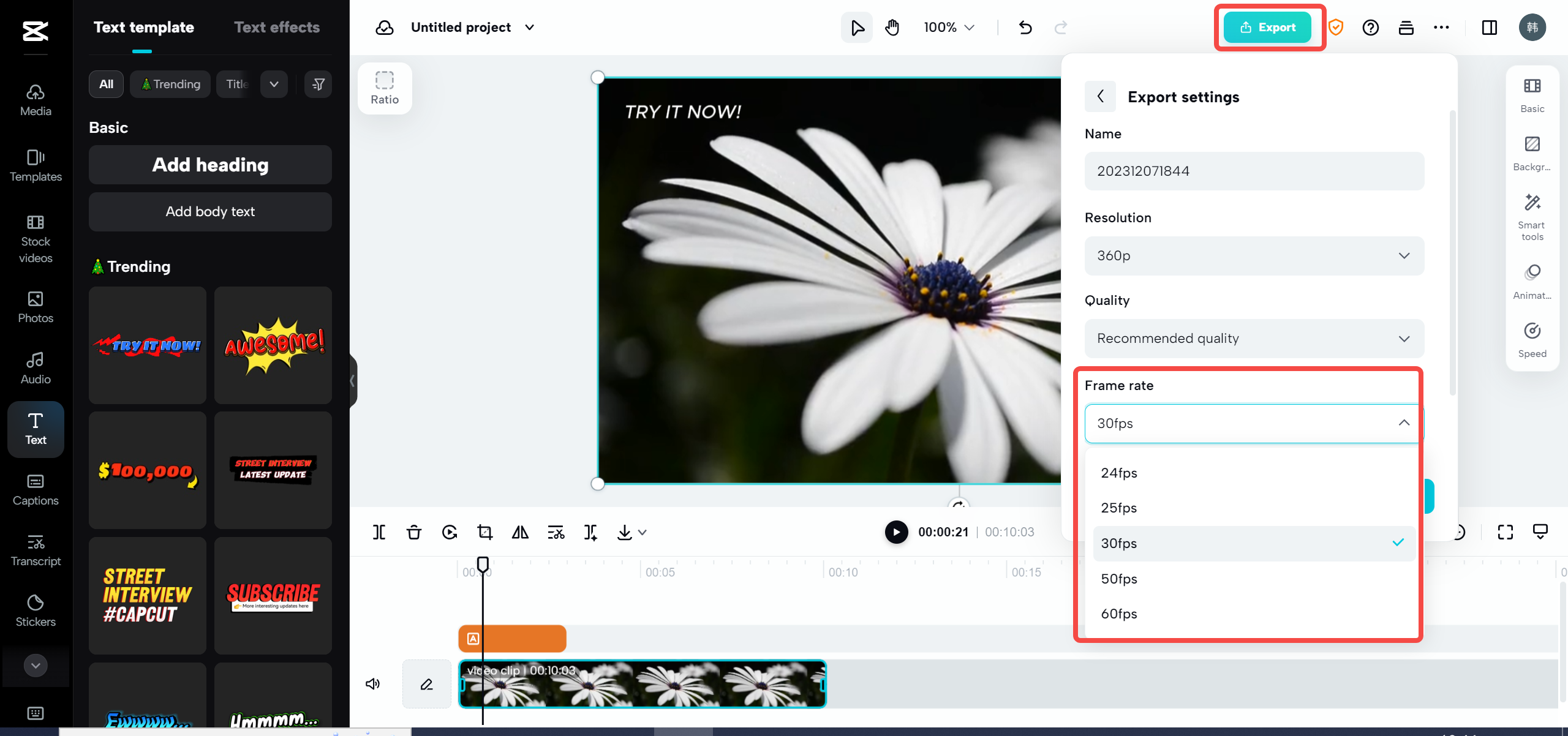Expand the Quality dropdown
This screenshot has width=1568, height=736.
tap(1254, 338)
